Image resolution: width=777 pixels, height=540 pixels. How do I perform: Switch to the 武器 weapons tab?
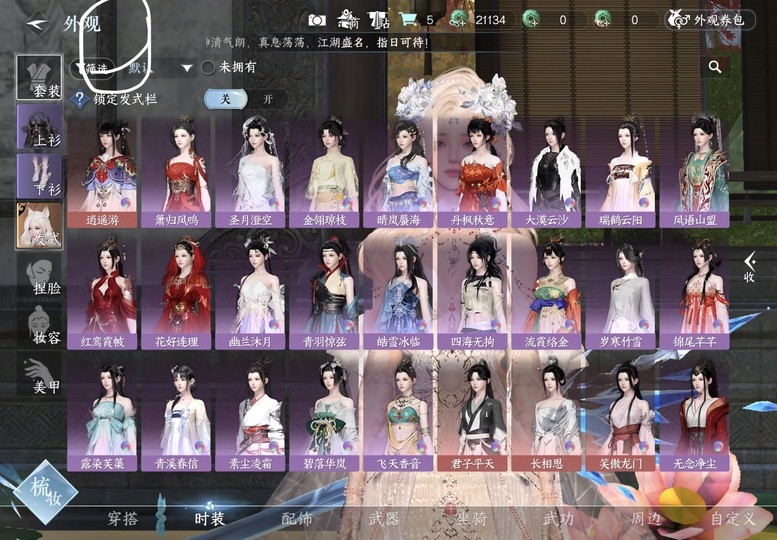point(384,518)
